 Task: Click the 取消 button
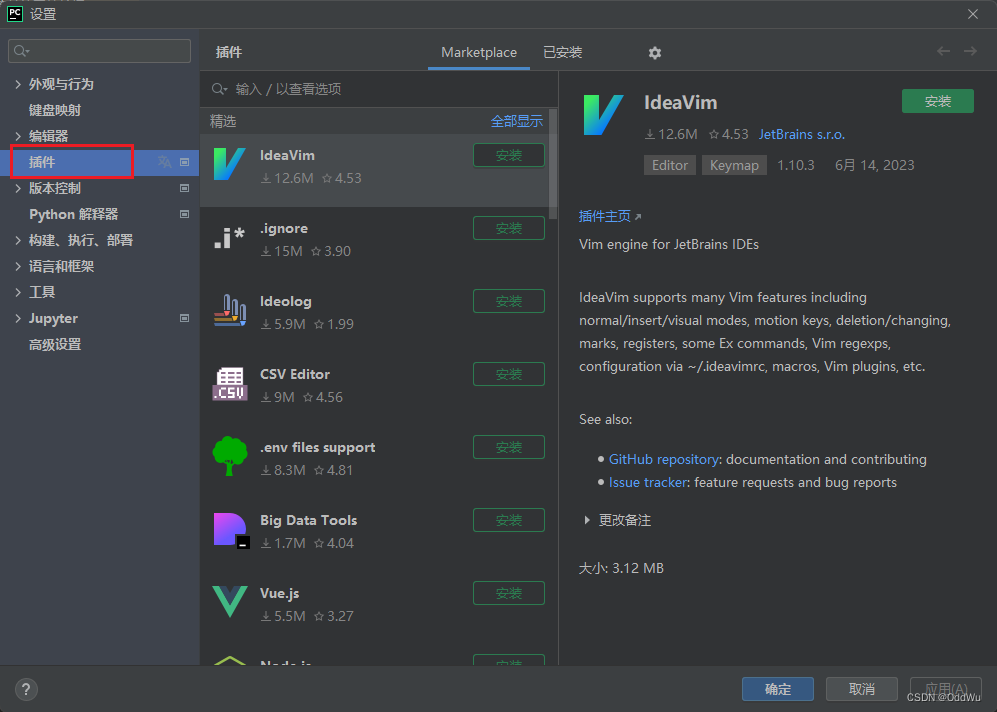[862, 689]
